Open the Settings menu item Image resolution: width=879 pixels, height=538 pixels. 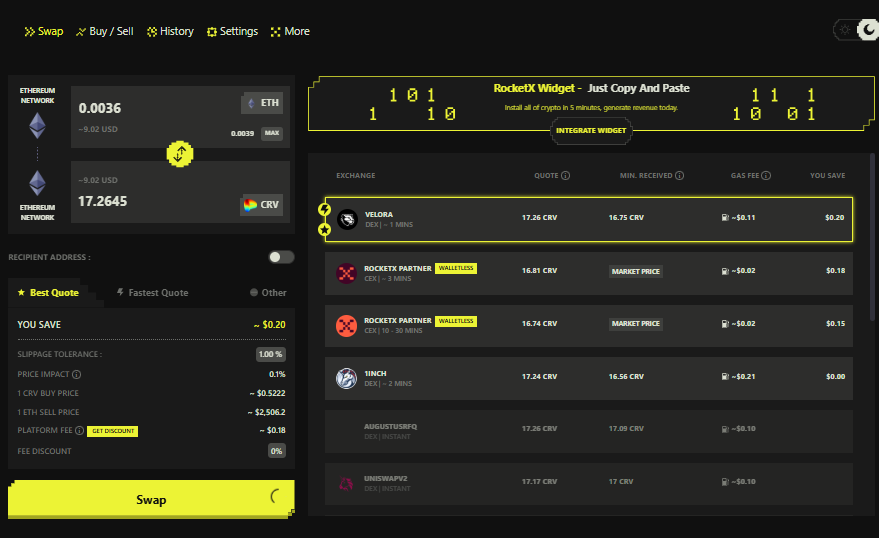click(x=232, y=31)
